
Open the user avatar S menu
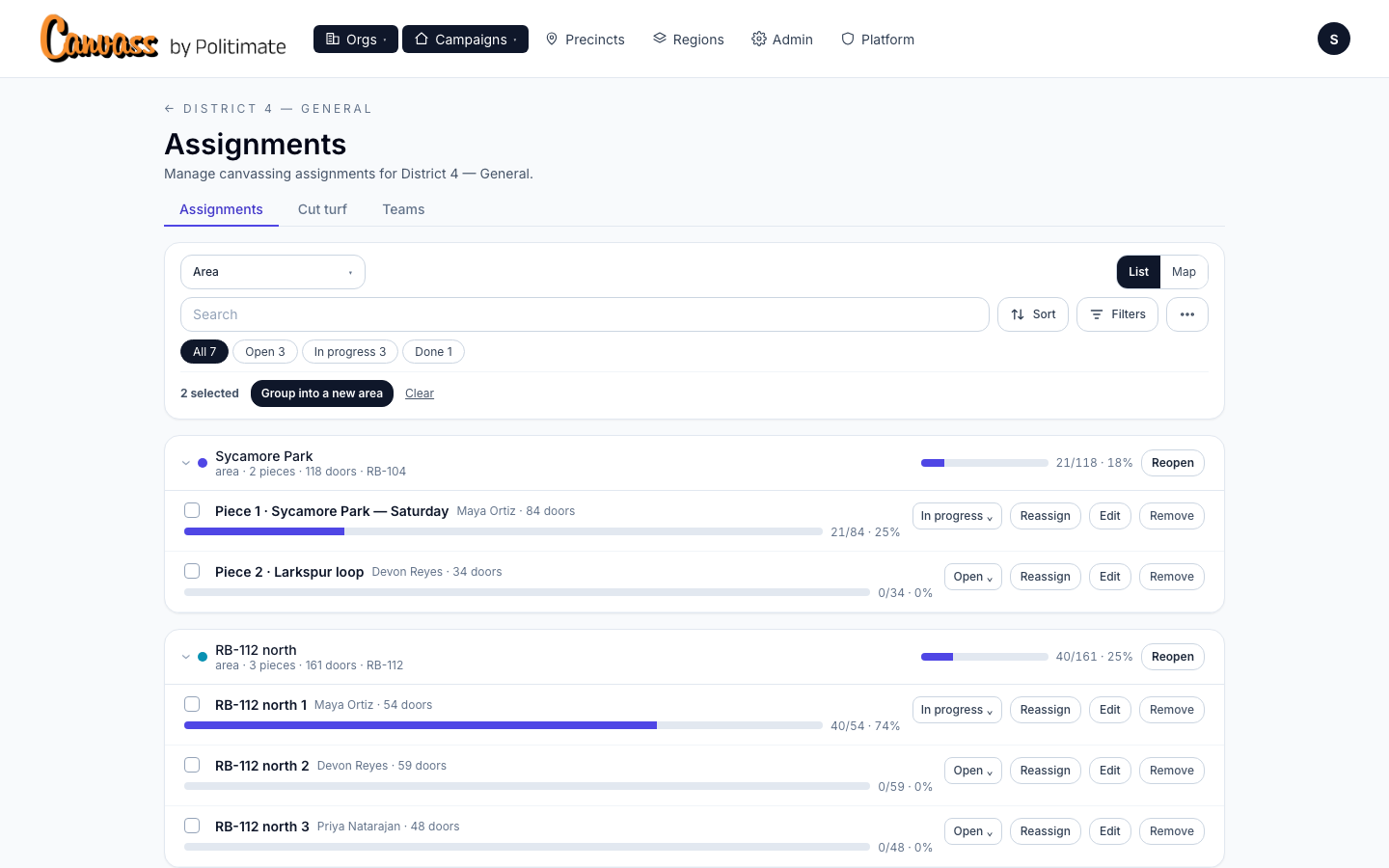click(1334, 39)
